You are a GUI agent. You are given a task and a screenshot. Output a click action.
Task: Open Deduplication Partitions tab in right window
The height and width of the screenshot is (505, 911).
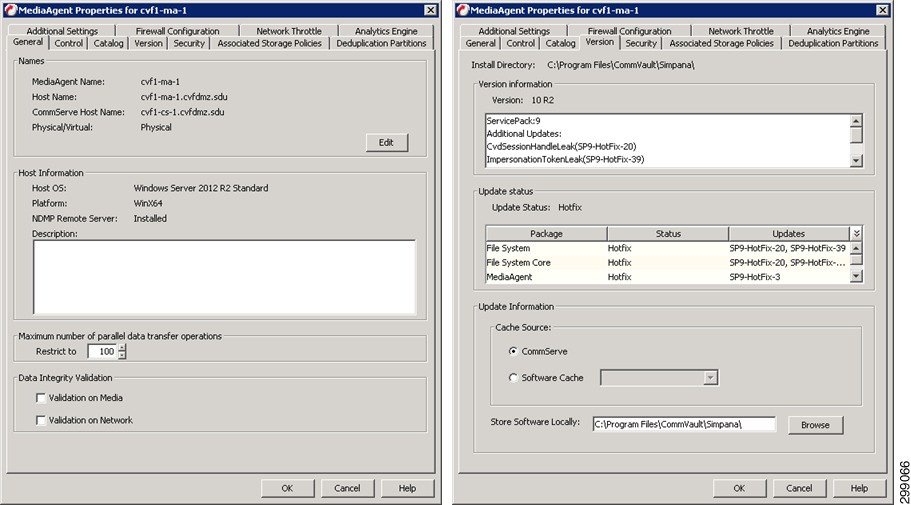coord(833,44)
